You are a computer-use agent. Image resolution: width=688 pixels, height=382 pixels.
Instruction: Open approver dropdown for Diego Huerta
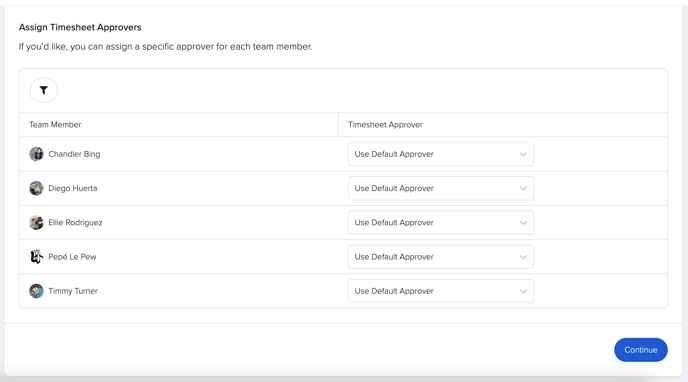coord(441,188)
